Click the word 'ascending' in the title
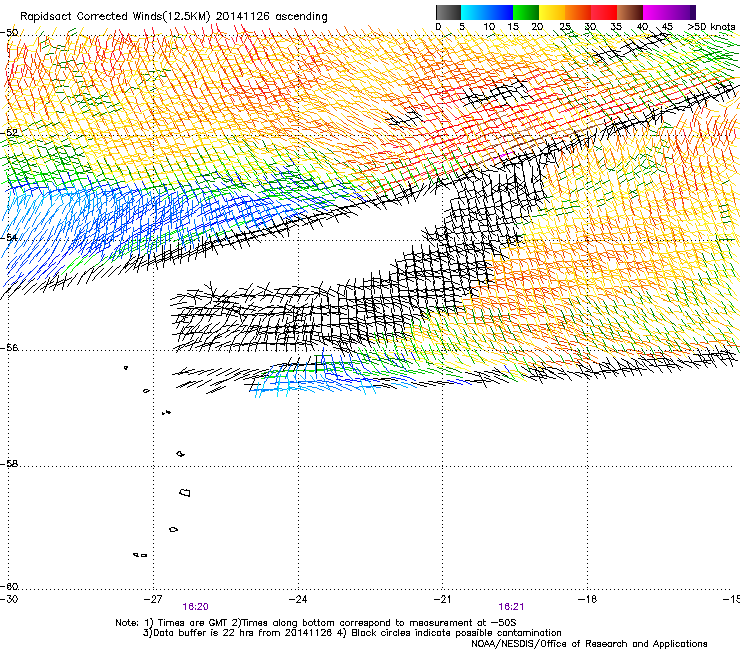 (301, 17)
